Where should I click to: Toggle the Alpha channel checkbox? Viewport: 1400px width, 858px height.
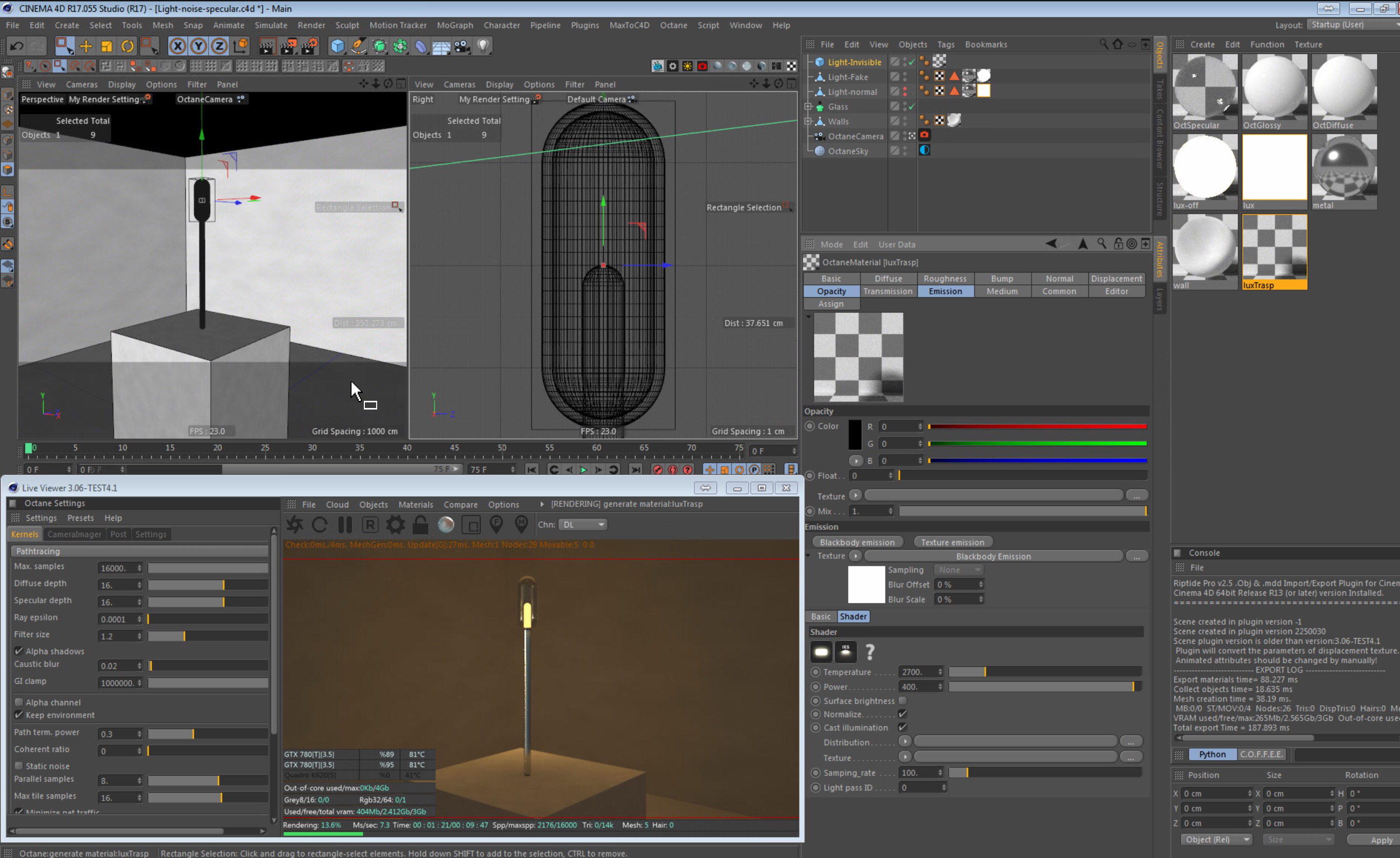[x=19, y=702]
